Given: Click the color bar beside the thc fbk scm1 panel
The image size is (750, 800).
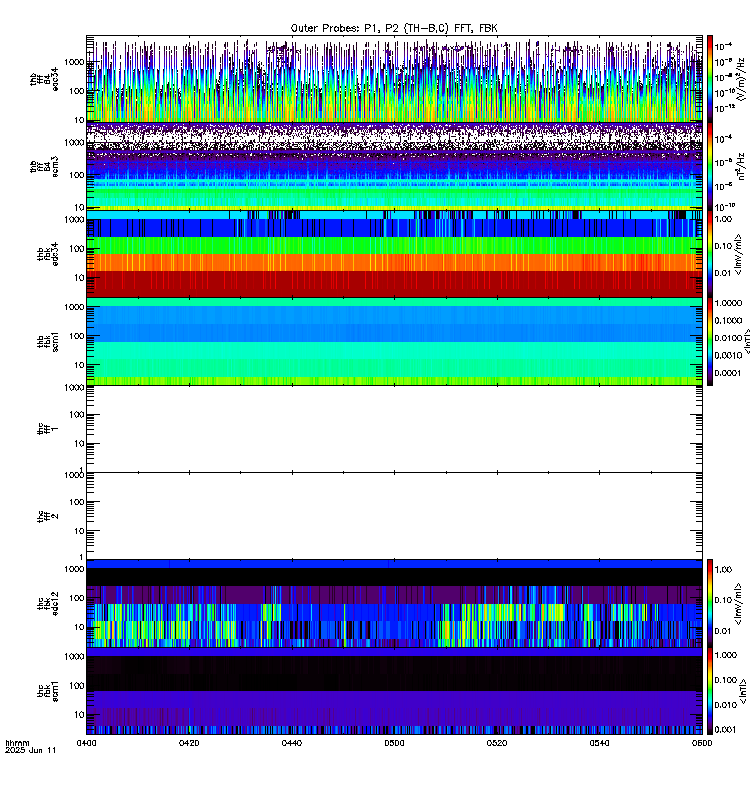Looking at the screenshot, I should click(709, 691).
